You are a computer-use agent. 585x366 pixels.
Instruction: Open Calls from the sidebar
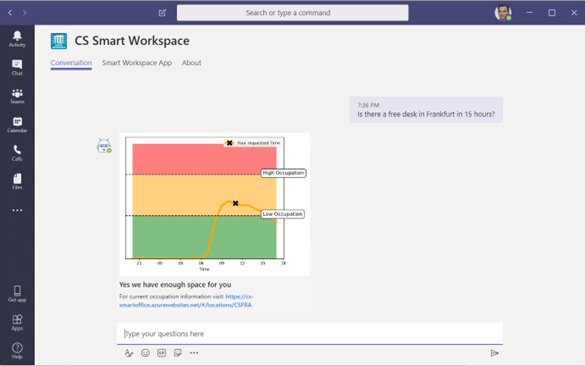pyautogui.click(x=17, y=153)
